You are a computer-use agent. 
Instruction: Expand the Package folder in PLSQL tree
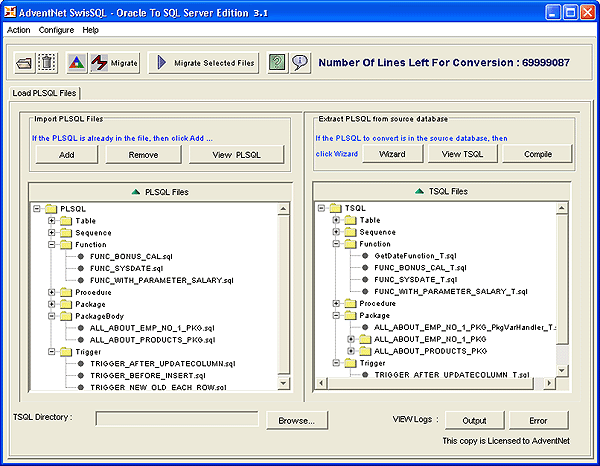(52, 304)
